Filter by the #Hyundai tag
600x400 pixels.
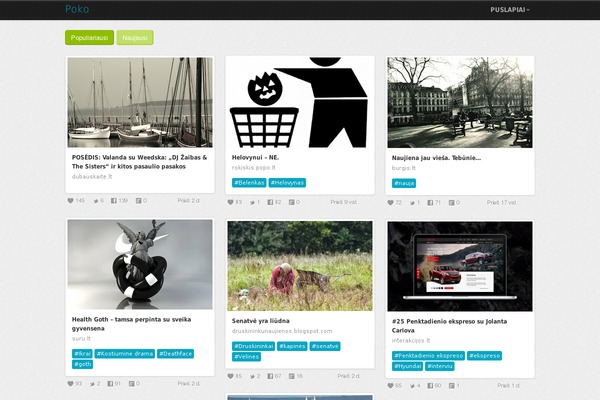[x=408, y=366]
